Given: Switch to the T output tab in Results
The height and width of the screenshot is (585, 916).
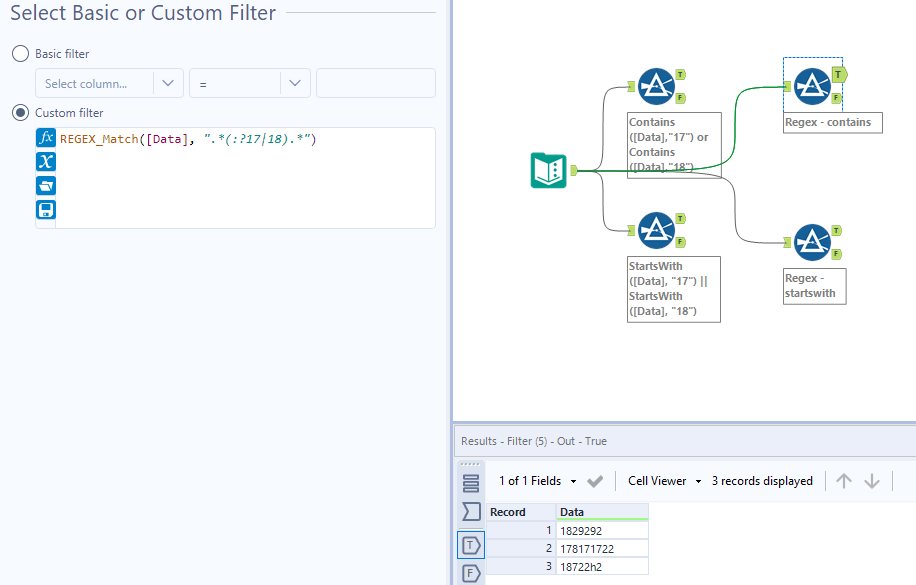Looking at the screenshot, I should [469, 545].
